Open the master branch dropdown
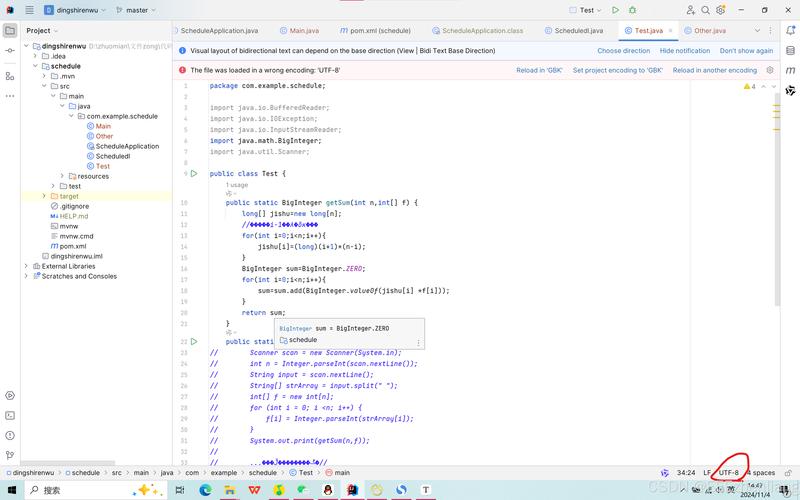Screen dimensions: 800x500 point(136,10)
